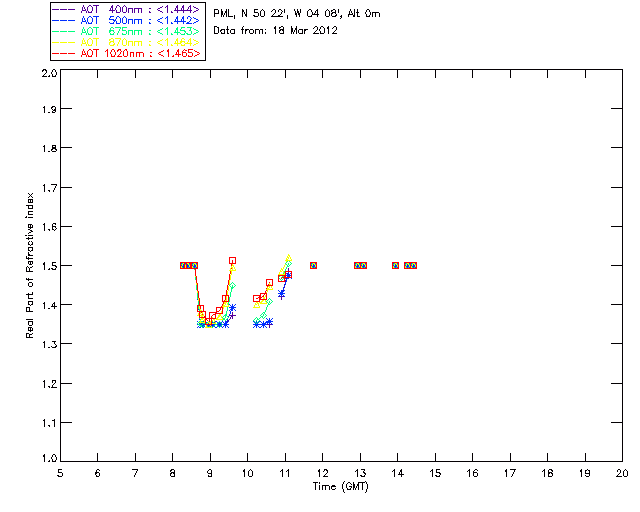640x512 pixels.
Task: Click the y-axis tick label 1.8
Action: pyautogui.click(x=49, y=148)
